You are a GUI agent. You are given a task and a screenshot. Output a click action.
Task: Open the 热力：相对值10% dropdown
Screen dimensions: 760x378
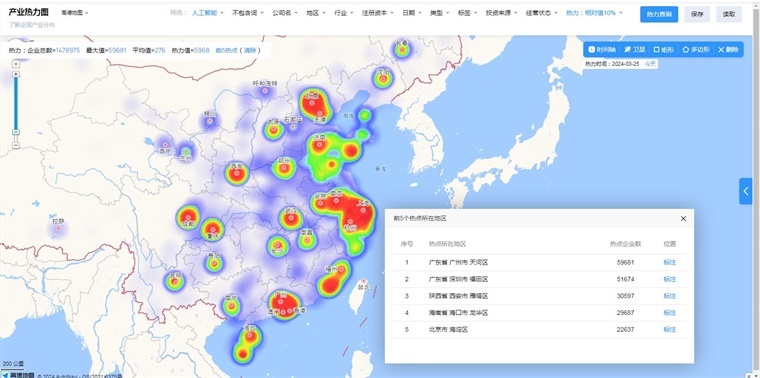click(x=594, y=13)
